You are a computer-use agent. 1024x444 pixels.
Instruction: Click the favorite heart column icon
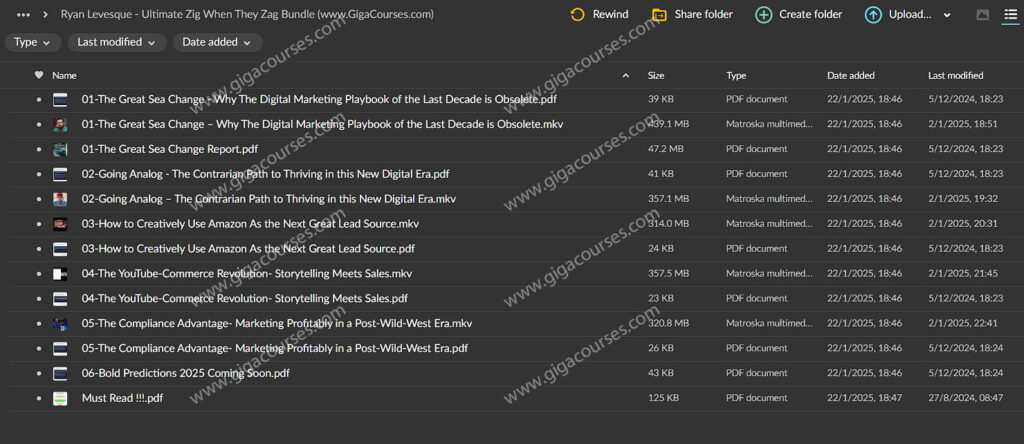tap(39, 75)
